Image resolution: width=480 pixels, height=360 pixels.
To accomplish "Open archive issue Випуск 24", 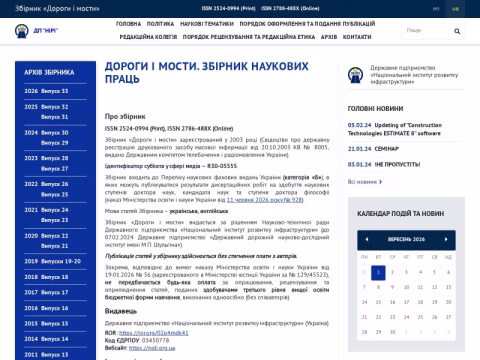I will 55,210.
